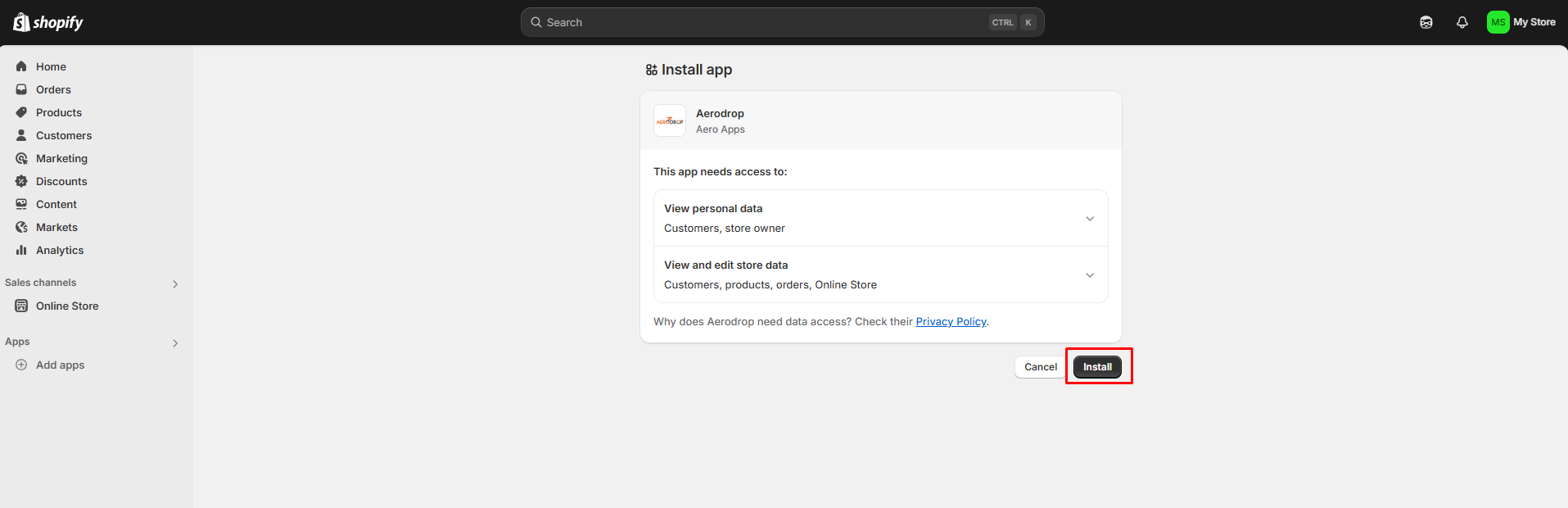Image resolution: width=1568 pixels, height=508 pixels.
Task: Click the Add apps plus icon
Action: click(x=21, y=365)
